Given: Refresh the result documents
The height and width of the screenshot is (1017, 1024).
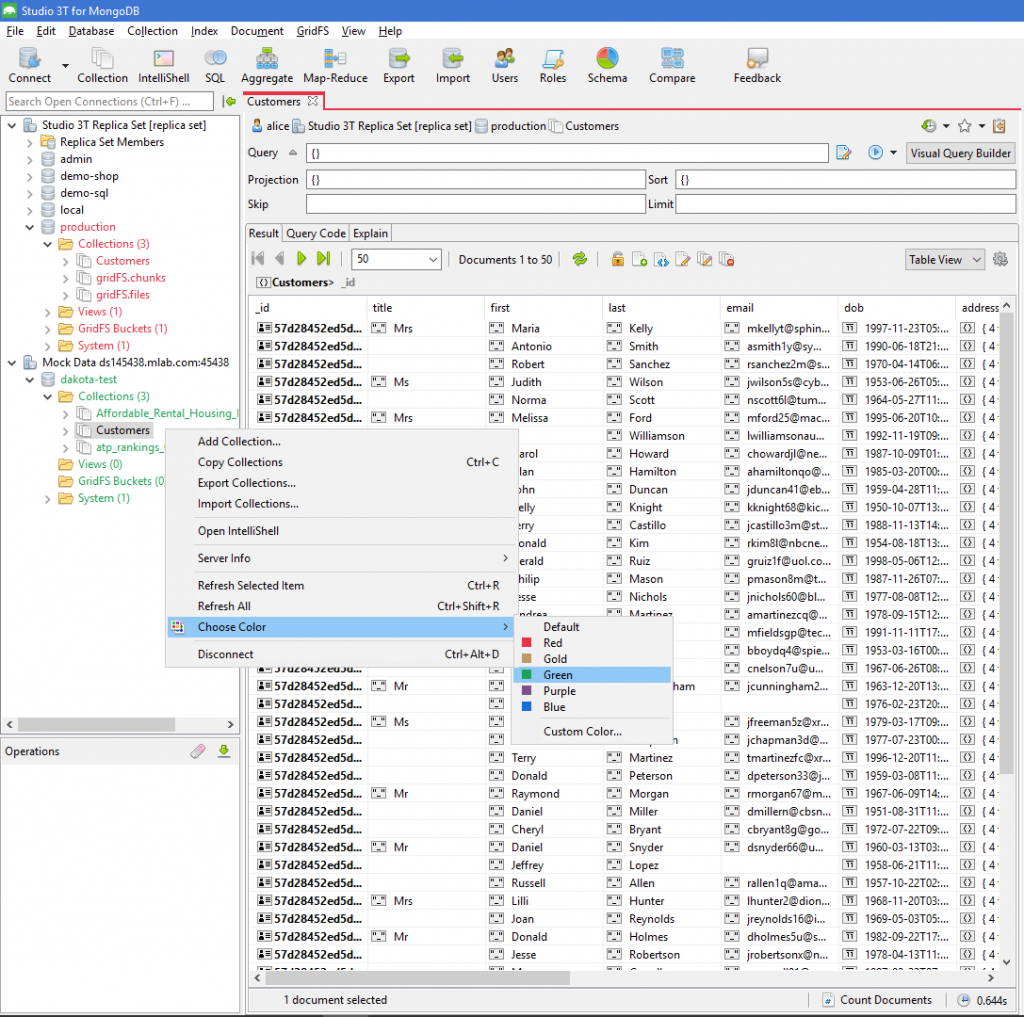Looking at the screenshot, I should [x=579, y=259].
